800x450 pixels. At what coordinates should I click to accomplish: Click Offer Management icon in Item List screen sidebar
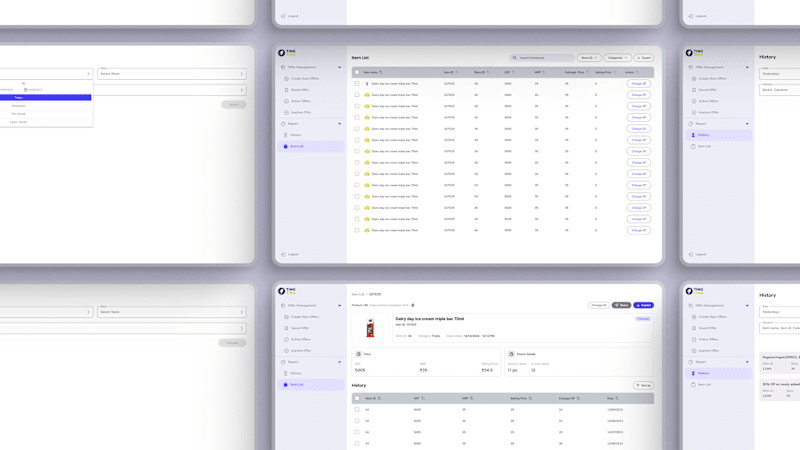(x=283, y=67)
